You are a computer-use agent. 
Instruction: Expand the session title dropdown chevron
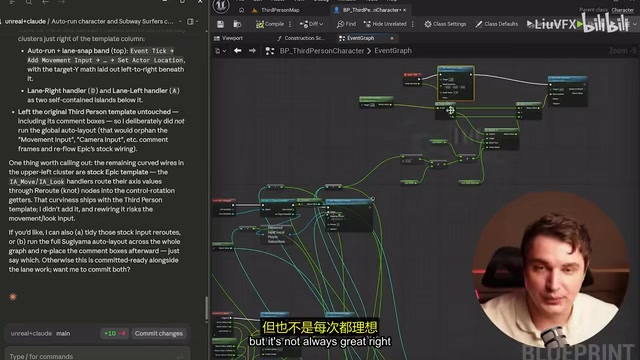point(180,21)
